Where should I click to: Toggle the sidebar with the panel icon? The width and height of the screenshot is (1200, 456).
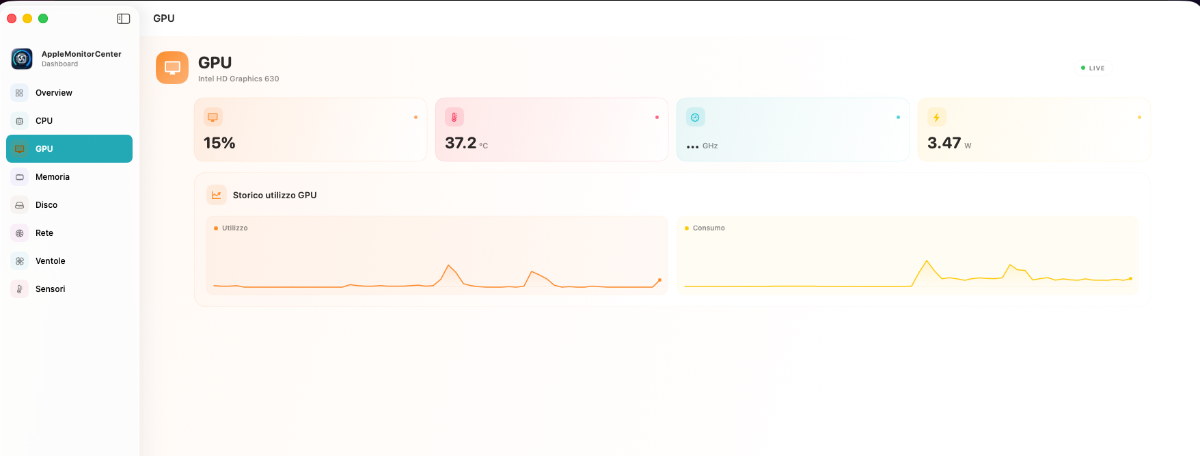point(123,18)
